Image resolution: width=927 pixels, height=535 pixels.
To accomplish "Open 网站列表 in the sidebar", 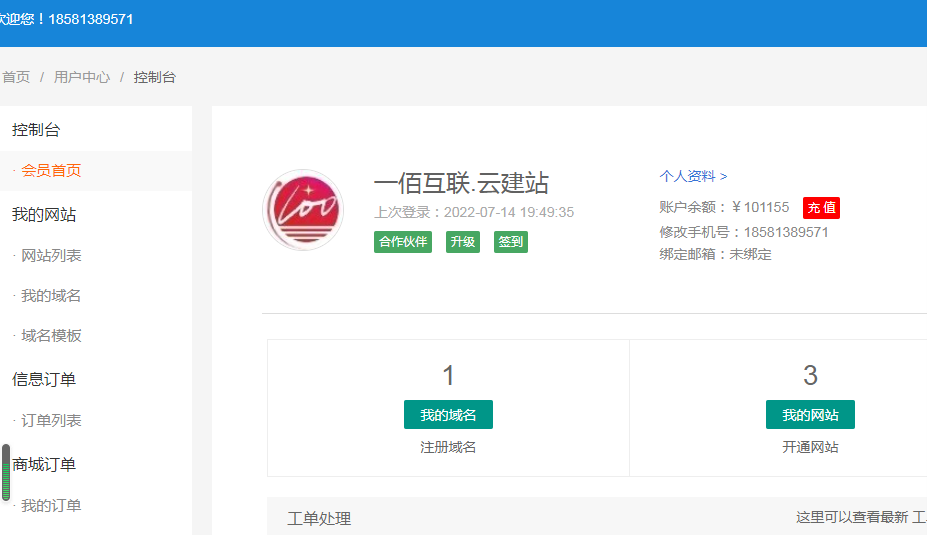I will click(51, 256).
